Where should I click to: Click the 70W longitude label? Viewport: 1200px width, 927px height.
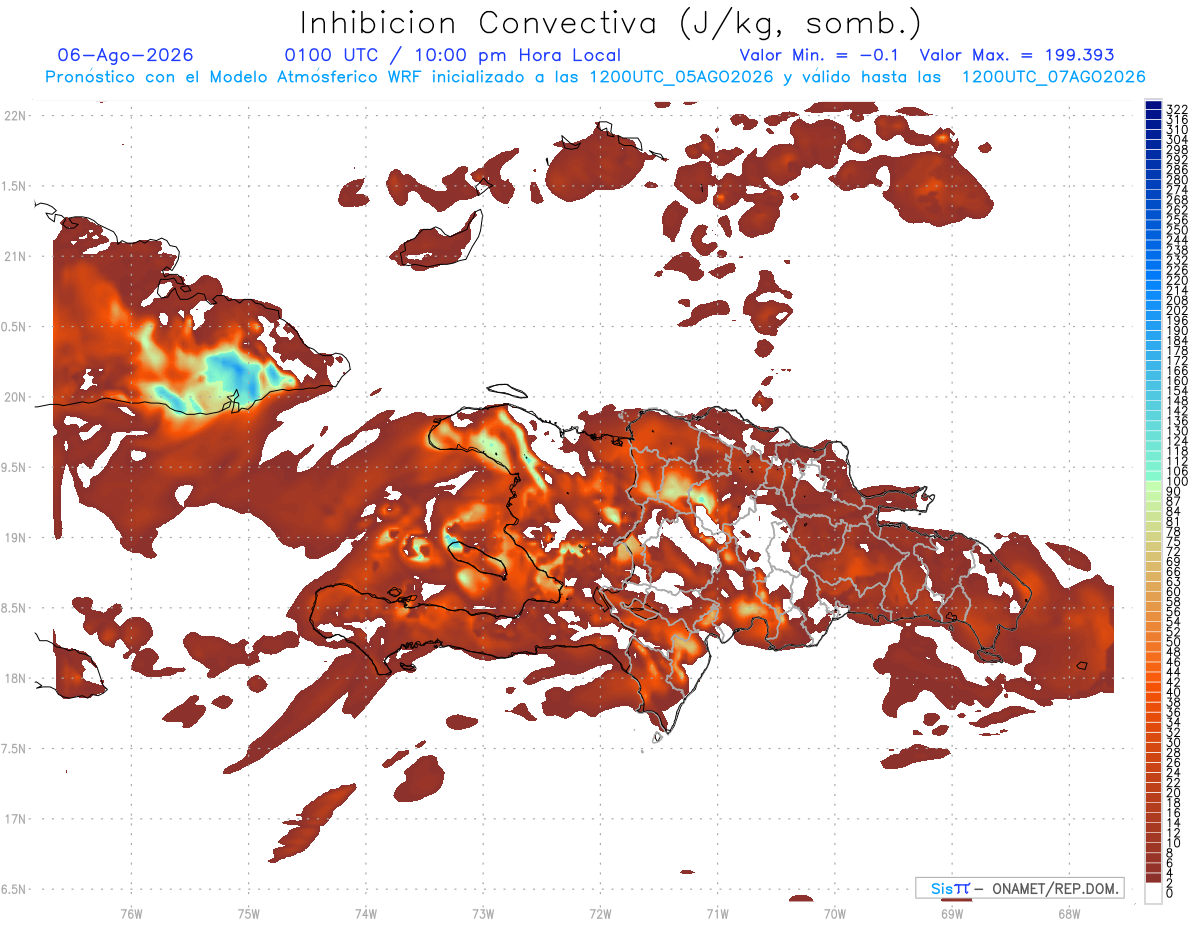[x=834, y=913]
